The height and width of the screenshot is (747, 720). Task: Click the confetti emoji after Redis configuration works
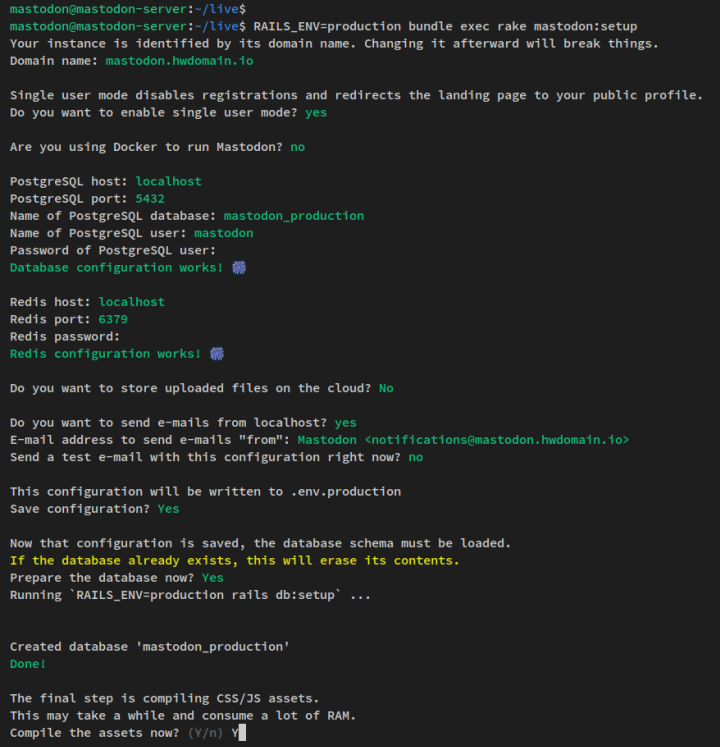217,354
